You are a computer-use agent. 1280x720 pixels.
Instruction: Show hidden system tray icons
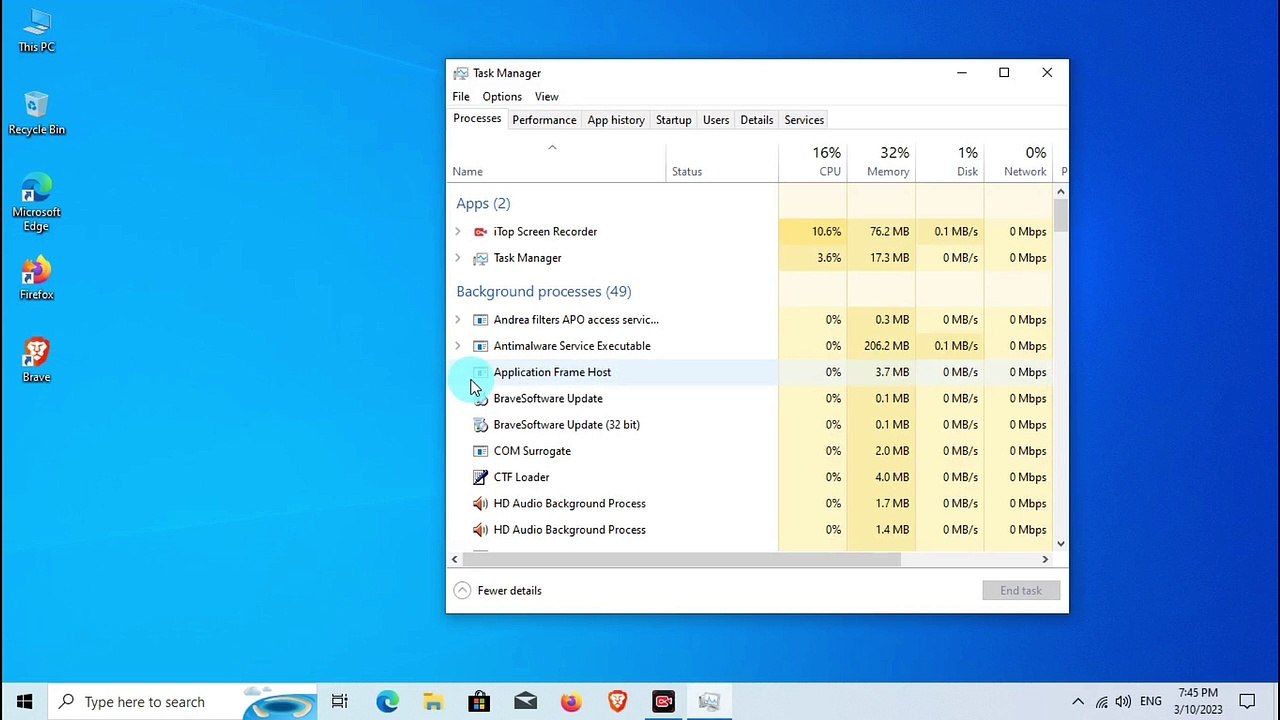[1078, 702]
